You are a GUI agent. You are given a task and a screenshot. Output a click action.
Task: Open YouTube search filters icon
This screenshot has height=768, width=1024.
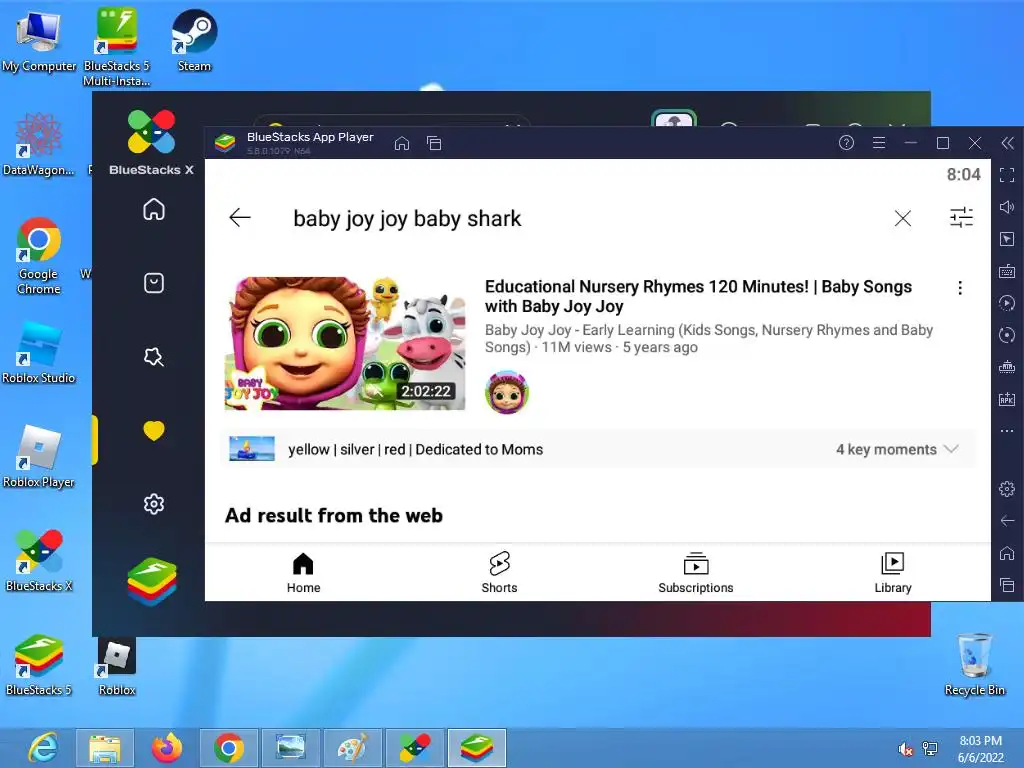pyautogui.click(x=961, y=217)
